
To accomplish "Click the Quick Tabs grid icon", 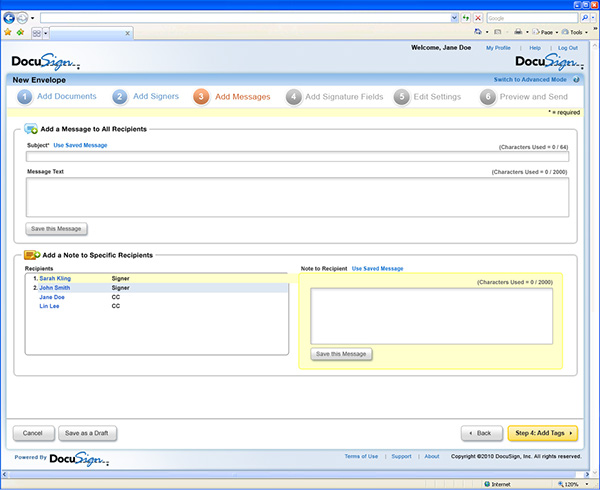I will pos(37,33).
